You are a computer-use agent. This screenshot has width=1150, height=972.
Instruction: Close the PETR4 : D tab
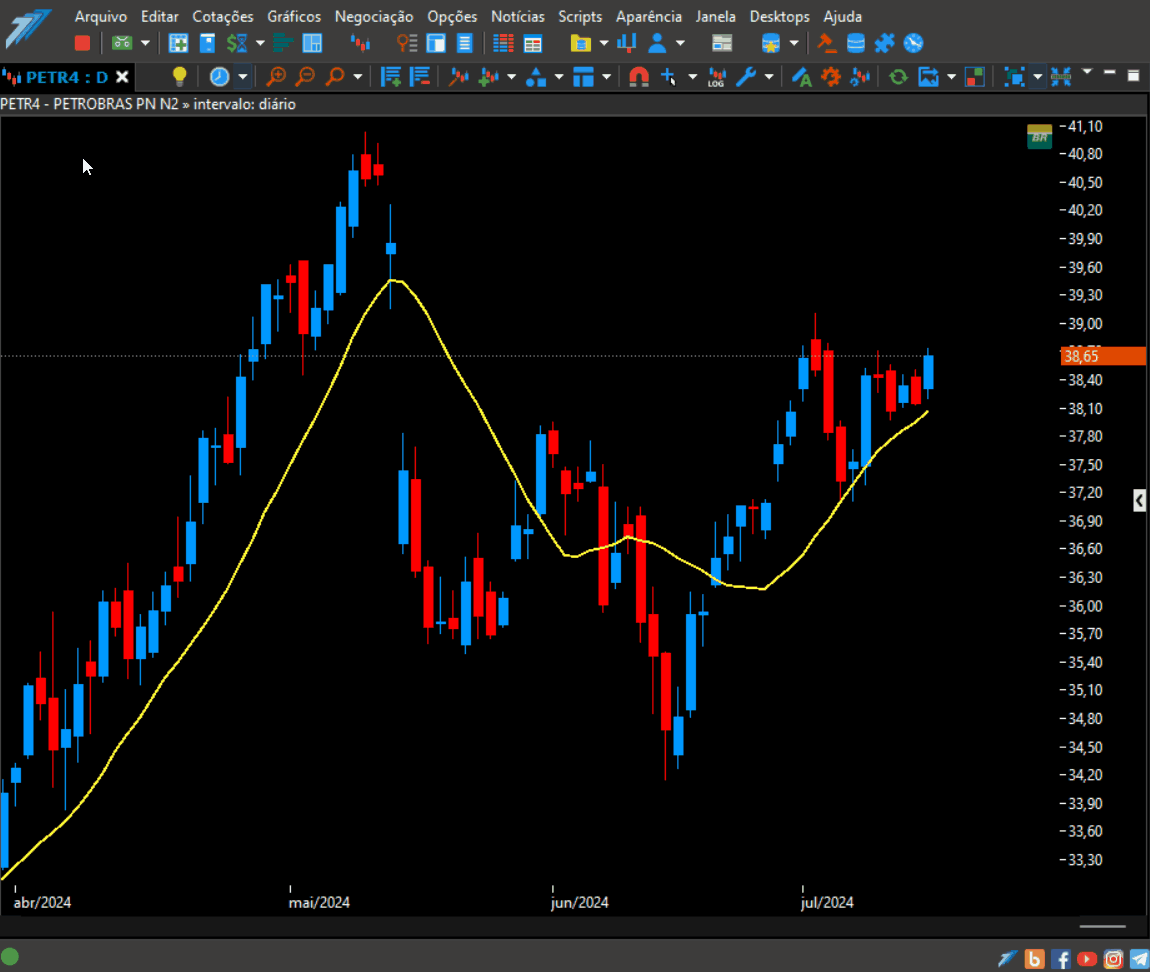(122, 77)
